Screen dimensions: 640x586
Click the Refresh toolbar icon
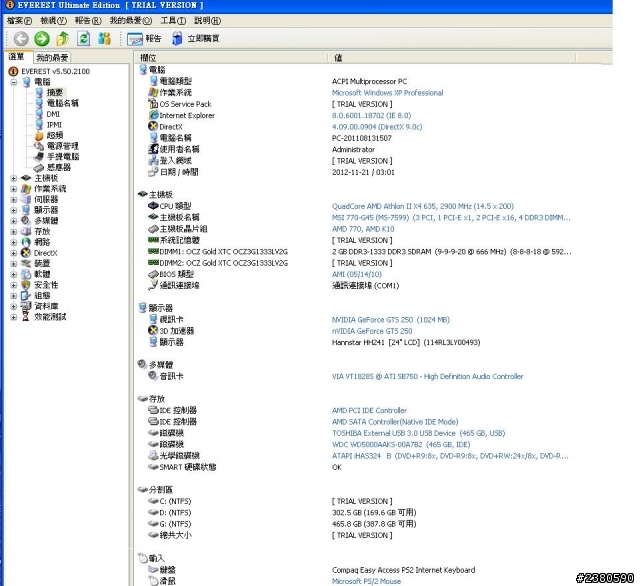click(x=84, y=38)
